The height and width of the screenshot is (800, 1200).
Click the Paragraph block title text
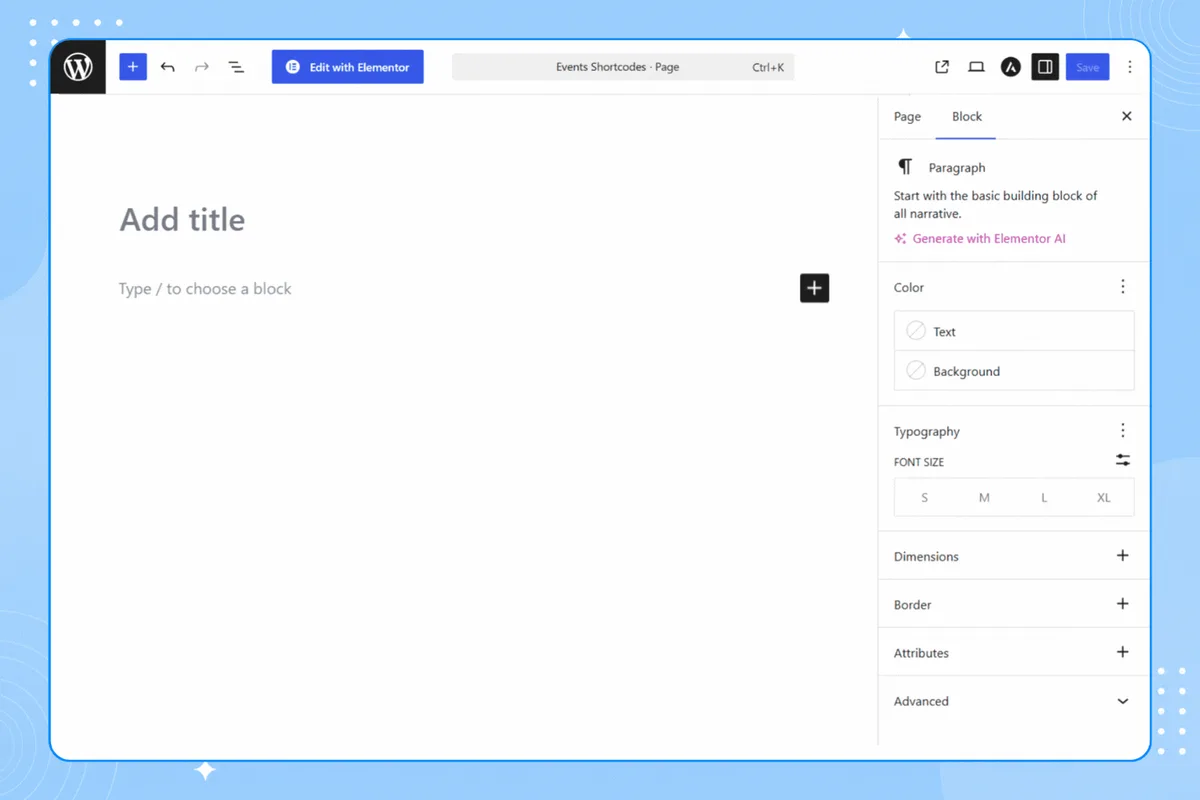click(957, 168)
